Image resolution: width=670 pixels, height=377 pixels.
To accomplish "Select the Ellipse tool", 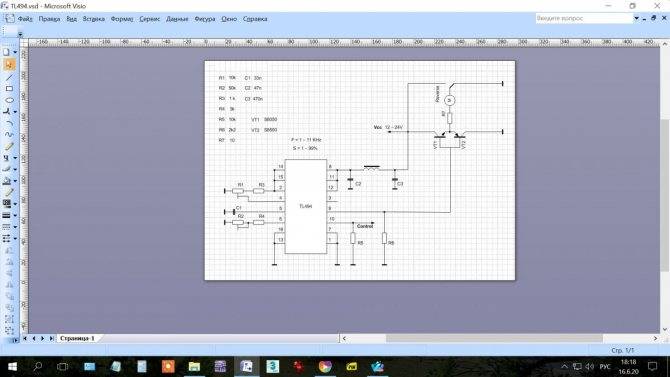I will pos(9,100).
